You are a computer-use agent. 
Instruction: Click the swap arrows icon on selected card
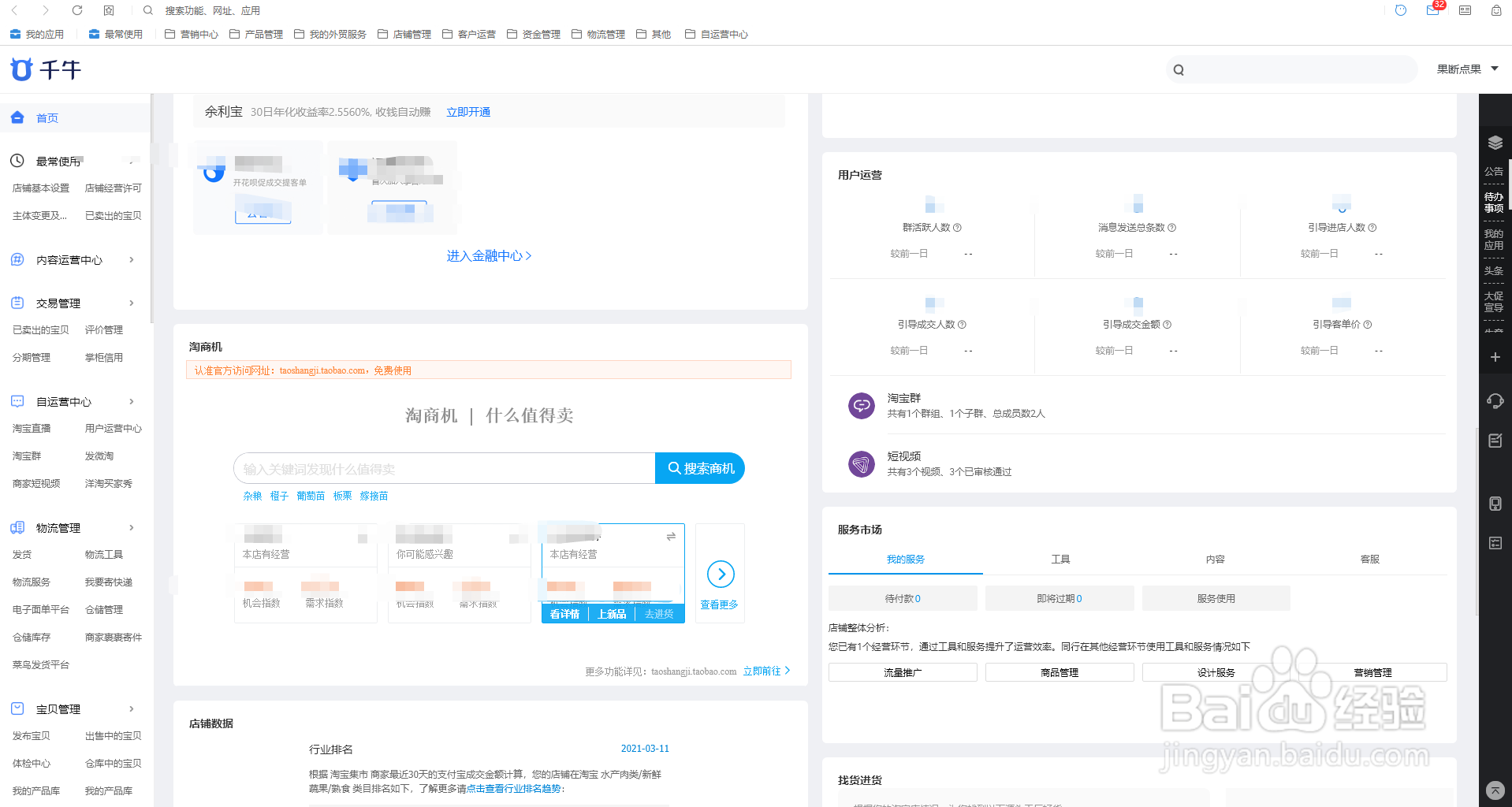(671, 536)
